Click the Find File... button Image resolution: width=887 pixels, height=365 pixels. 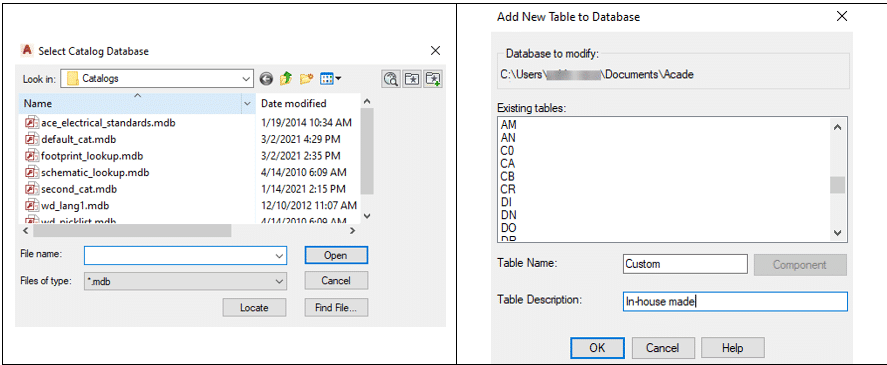coord(336,308)
